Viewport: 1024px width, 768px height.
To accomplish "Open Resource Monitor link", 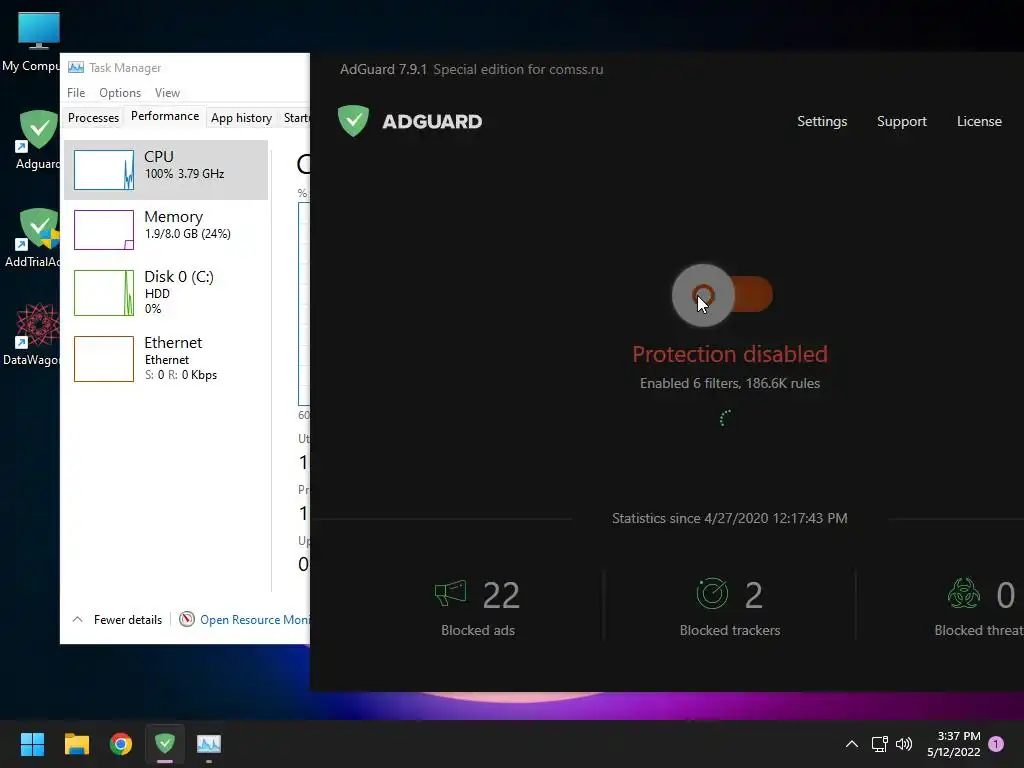I will [x=254, y=620].
